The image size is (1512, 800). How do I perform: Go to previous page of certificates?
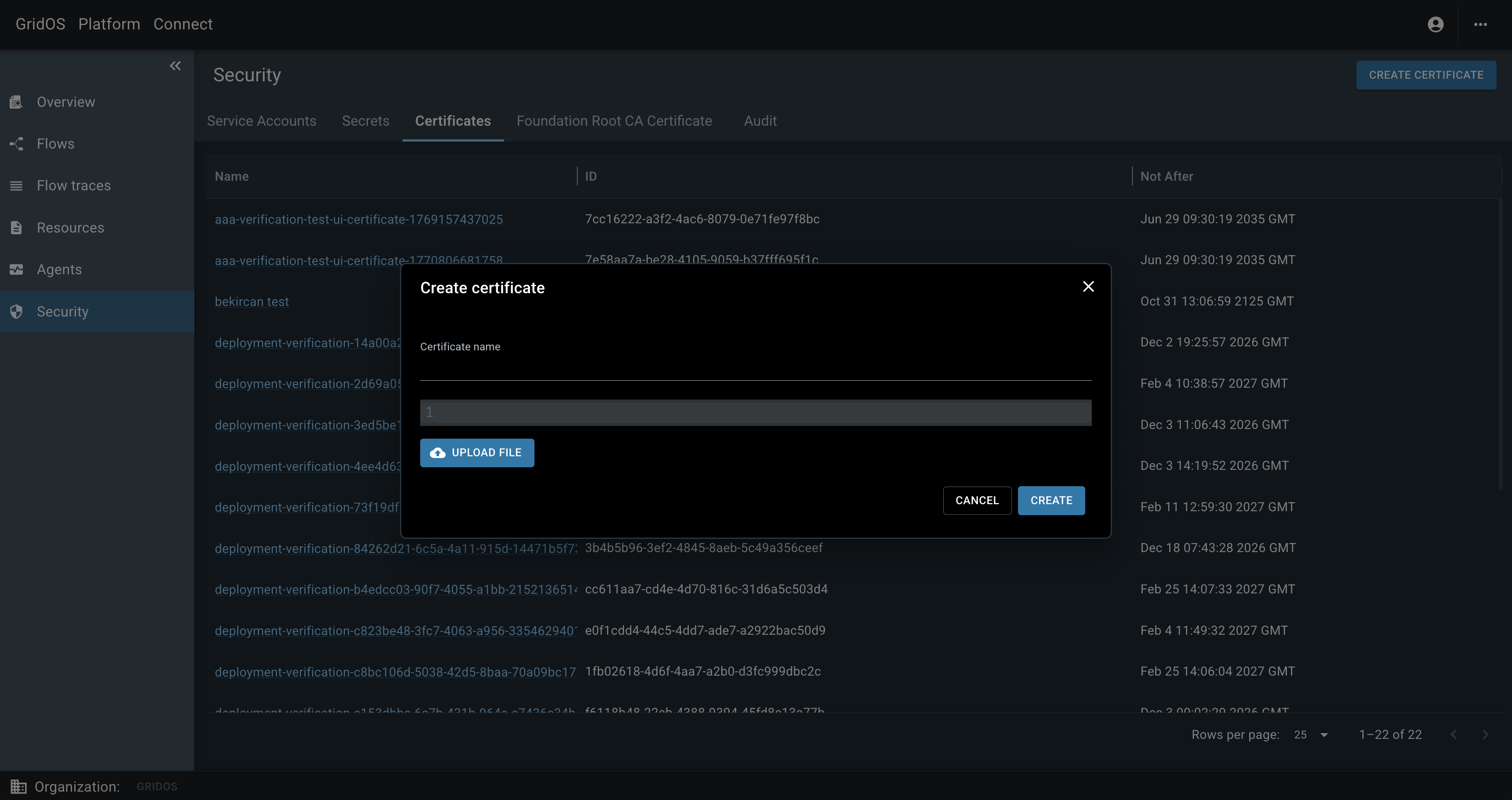coord(1454,734)
